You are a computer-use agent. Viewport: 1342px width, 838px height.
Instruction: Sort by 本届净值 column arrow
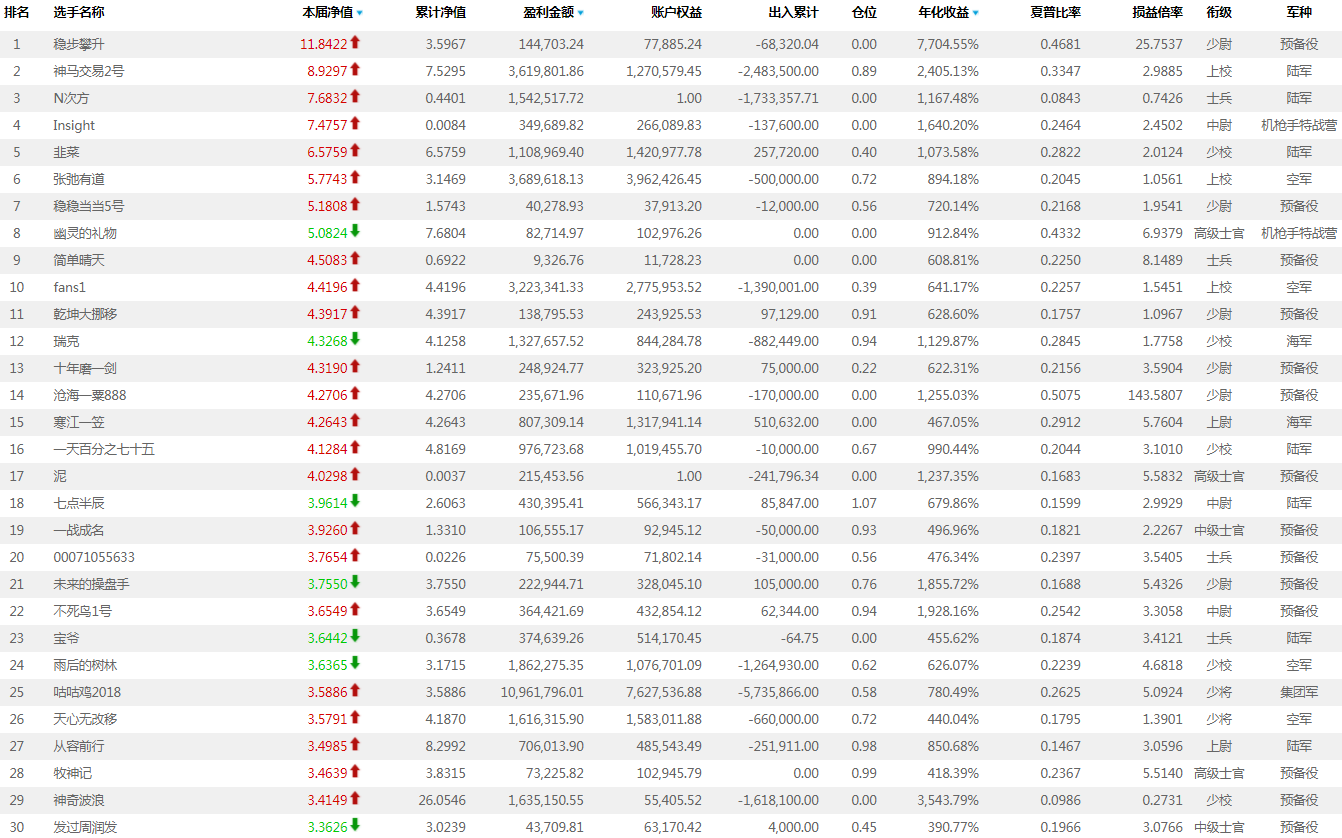pyautogui.click(x=360, y=14)
